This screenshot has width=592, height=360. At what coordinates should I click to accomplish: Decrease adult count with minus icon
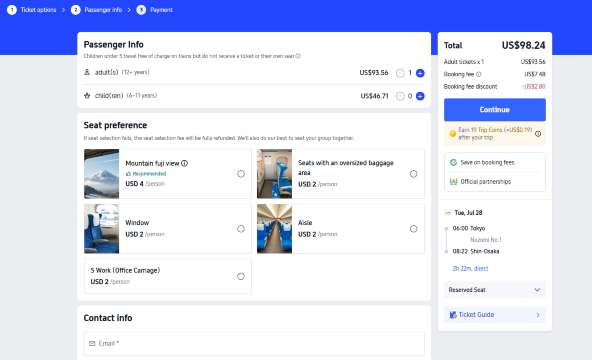pos(400,73)
